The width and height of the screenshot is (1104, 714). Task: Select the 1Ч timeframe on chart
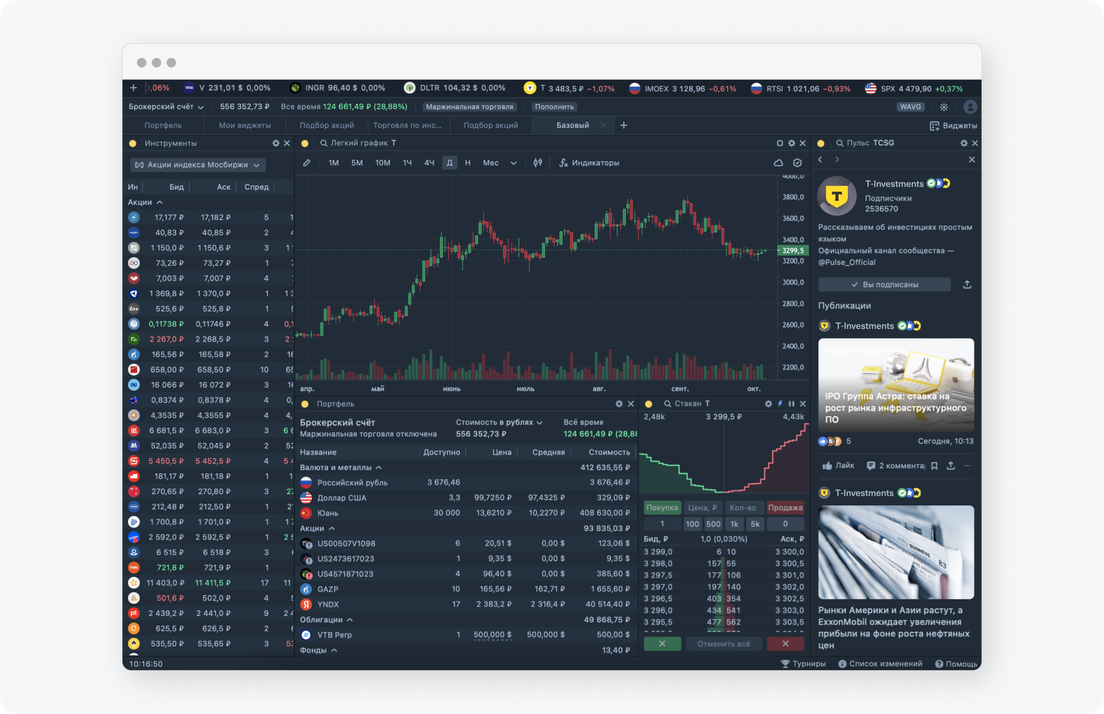click(x=407, y=163)
